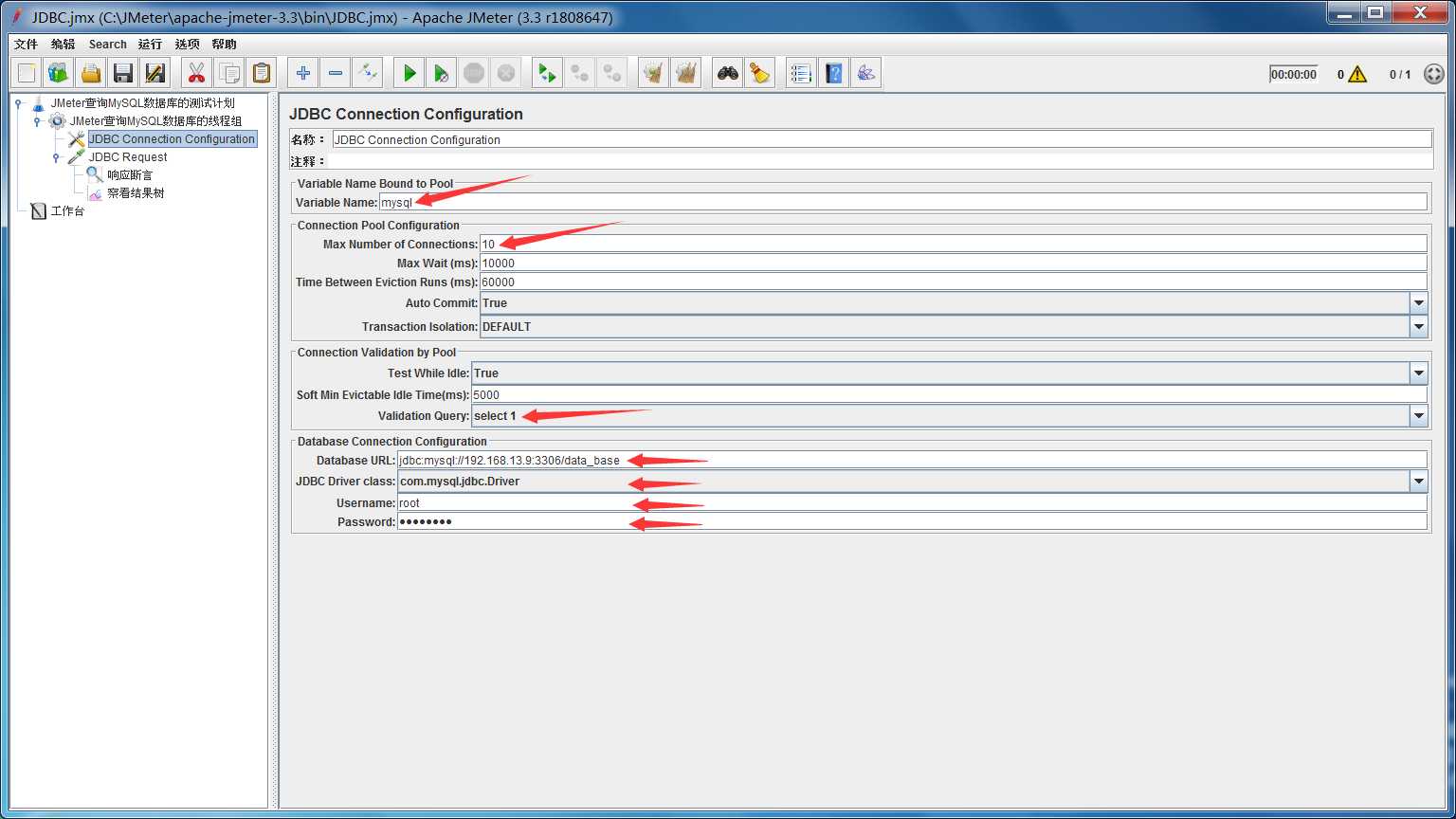Open the 运行 menu
1456x819 pixels.
pos(150,45)
